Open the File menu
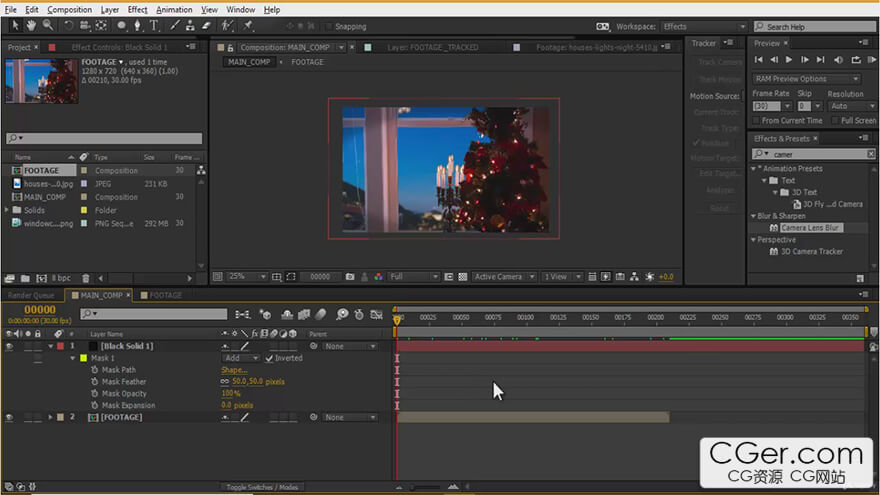This screenshot has height=495, width=880. pyautogui.click(x=11, y=10)
